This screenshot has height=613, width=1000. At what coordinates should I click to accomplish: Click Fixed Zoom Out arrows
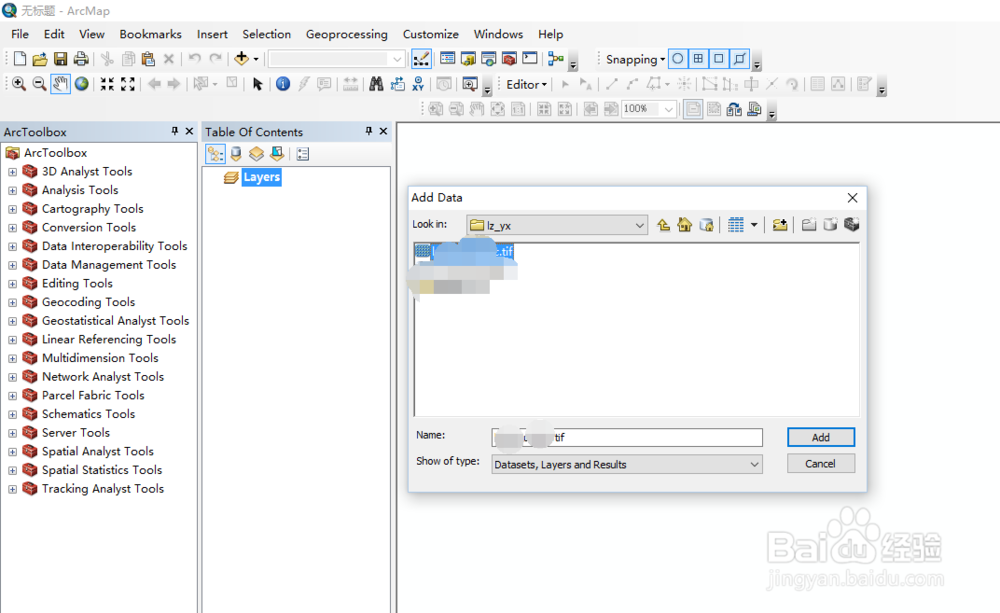coord(128,84)
